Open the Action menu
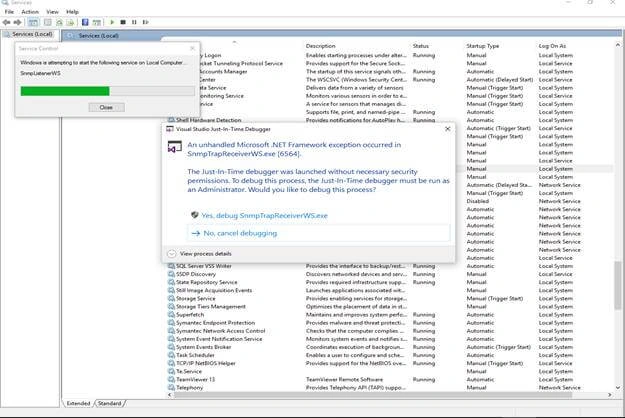Viewport: 625px width, 418px height. coord(30,12)
